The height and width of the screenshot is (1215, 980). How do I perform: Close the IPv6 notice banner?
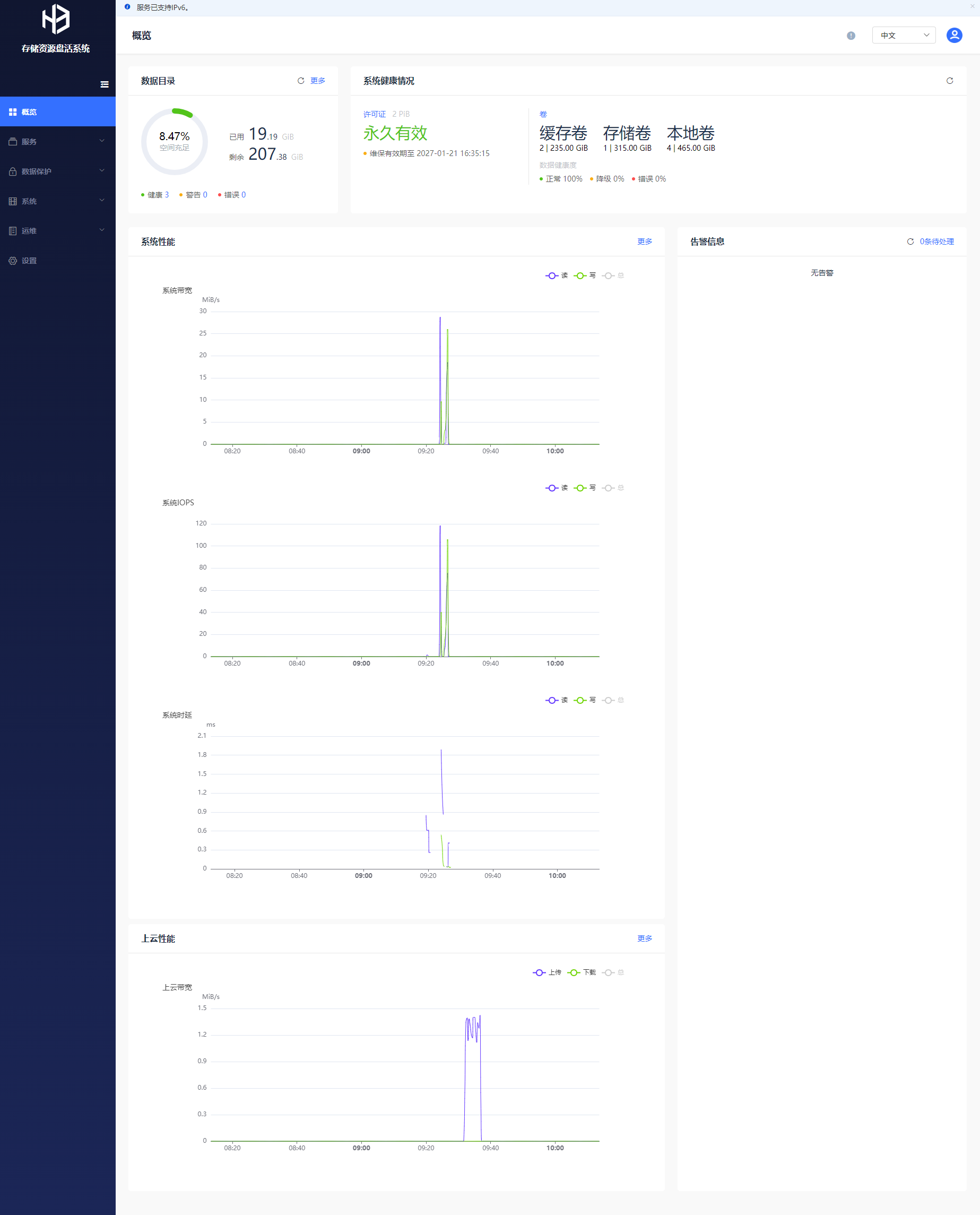(973, 7)
